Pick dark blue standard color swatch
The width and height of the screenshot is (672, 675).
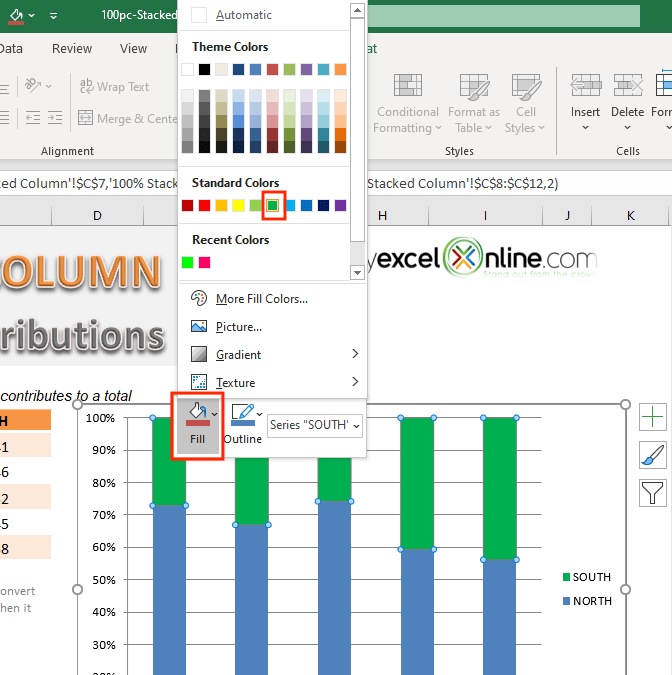coord(323,206)
